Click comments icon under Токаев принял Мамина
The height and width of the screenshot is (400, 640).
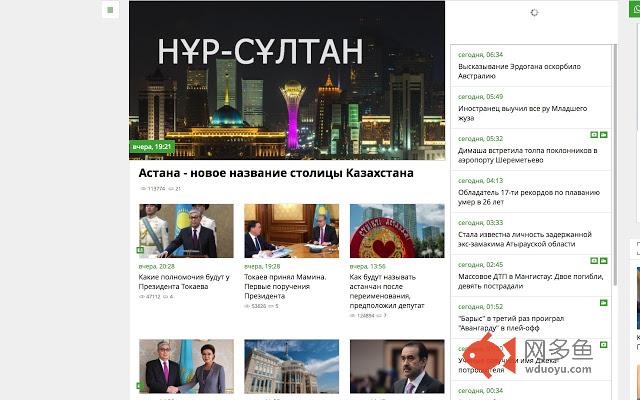[271, 306]
